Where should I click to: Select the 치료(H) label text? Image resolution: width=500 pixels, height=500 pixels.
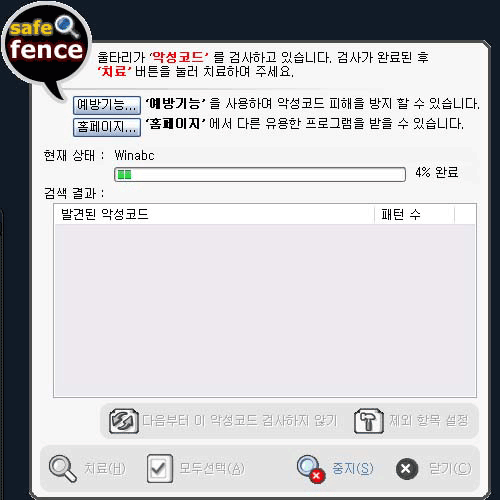[105, 468]
